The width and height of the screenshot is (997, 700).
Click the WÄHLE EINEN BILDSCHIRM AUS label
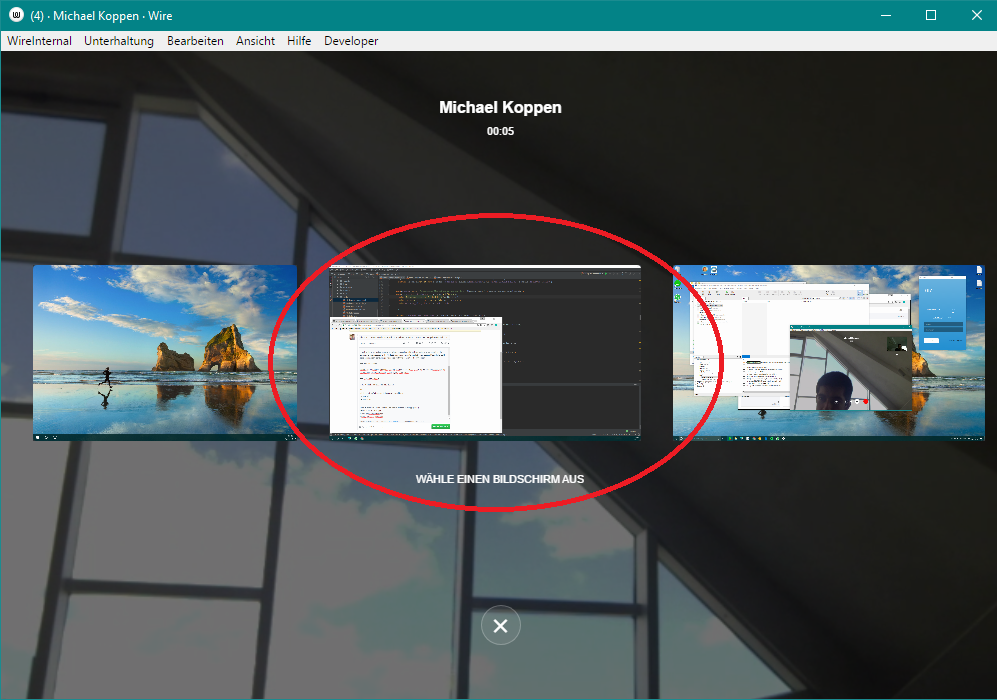click(x=500, y=479)
